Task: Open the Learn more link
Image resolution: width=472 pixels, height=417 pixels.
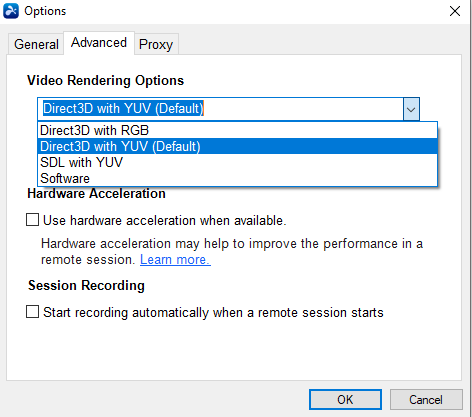Action: click(175, 260)
